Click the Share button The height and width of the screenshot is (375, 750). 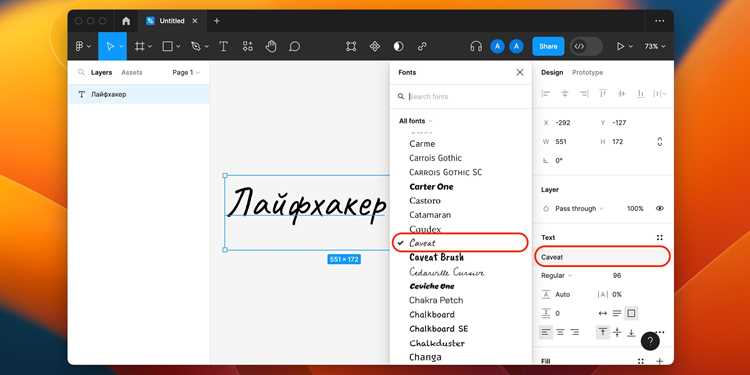pyautogui.click(x=548, y=46)
